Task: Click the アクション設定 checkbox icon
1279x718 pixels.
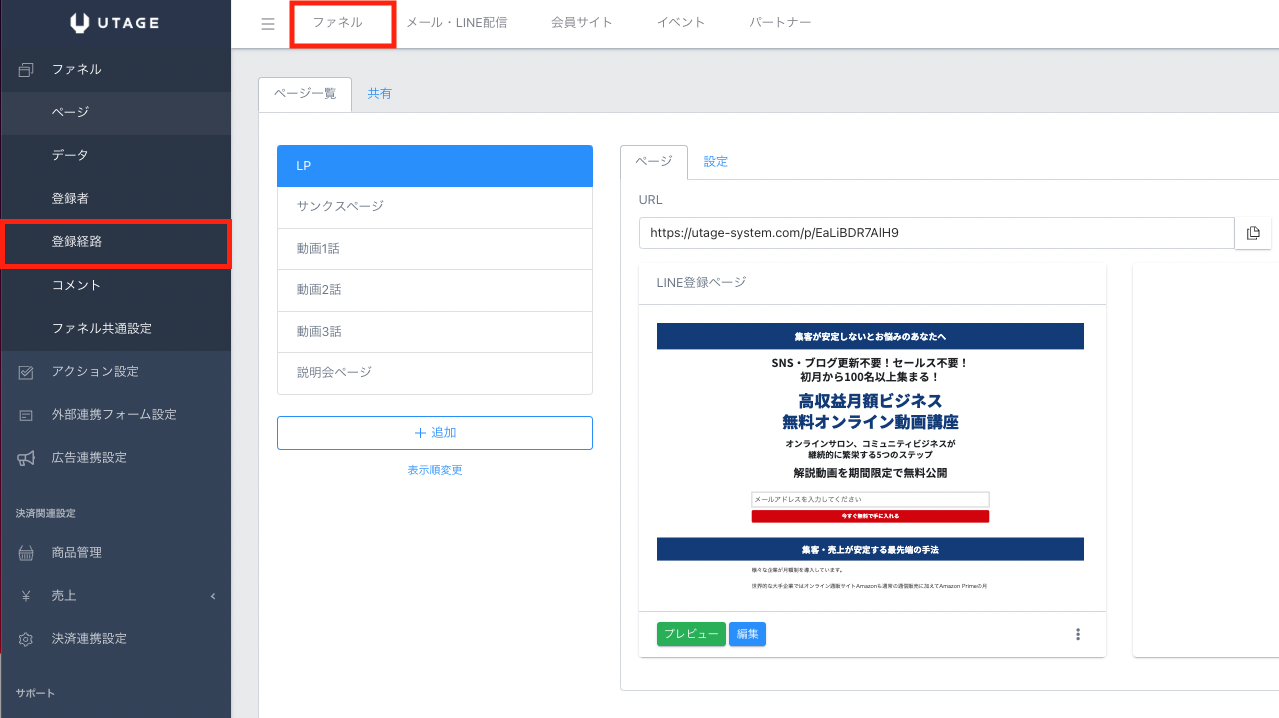Action: [26, 372]
